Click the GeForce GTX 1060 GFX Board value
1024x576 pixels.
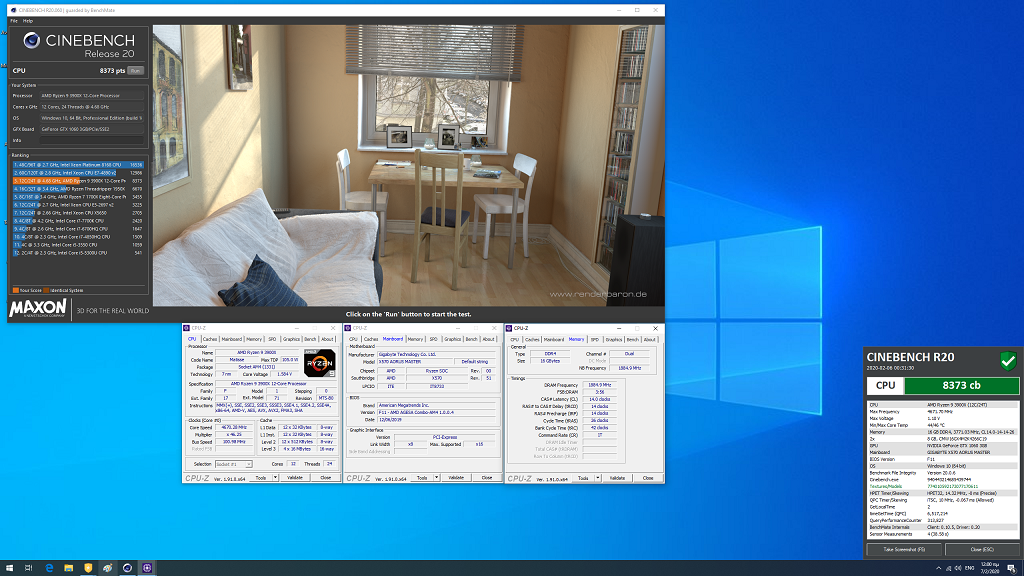pyautogui.click(x=91, y=129)
